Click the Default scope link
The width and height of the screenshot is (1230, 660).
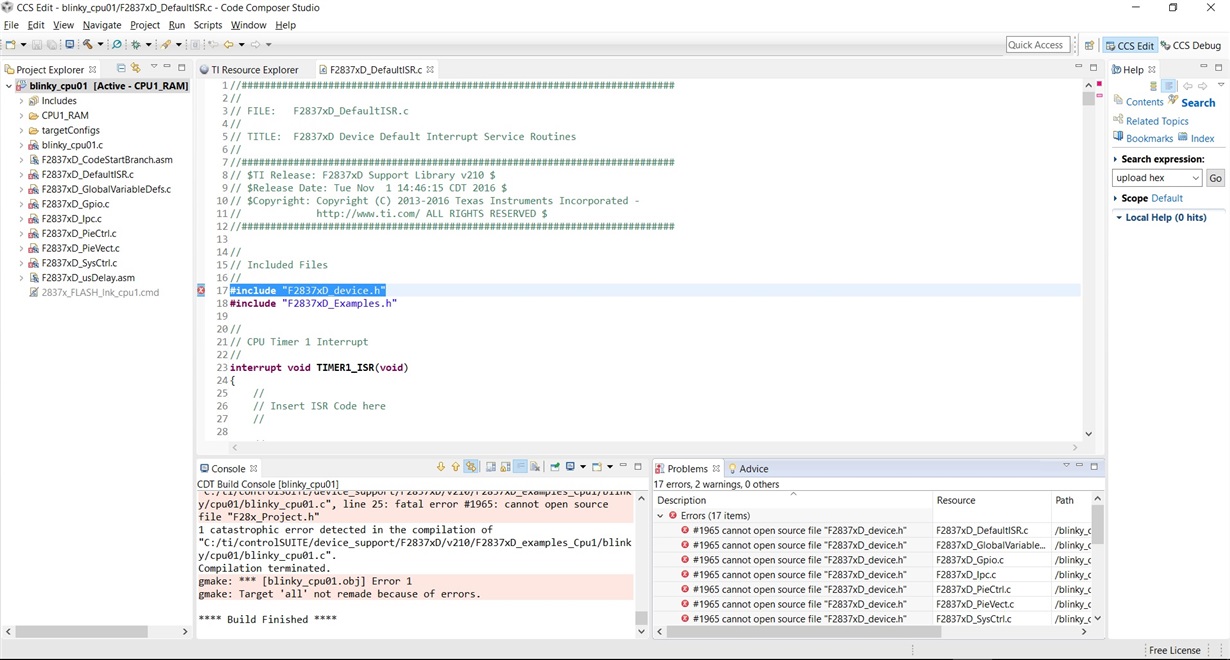coord(1166,198)
